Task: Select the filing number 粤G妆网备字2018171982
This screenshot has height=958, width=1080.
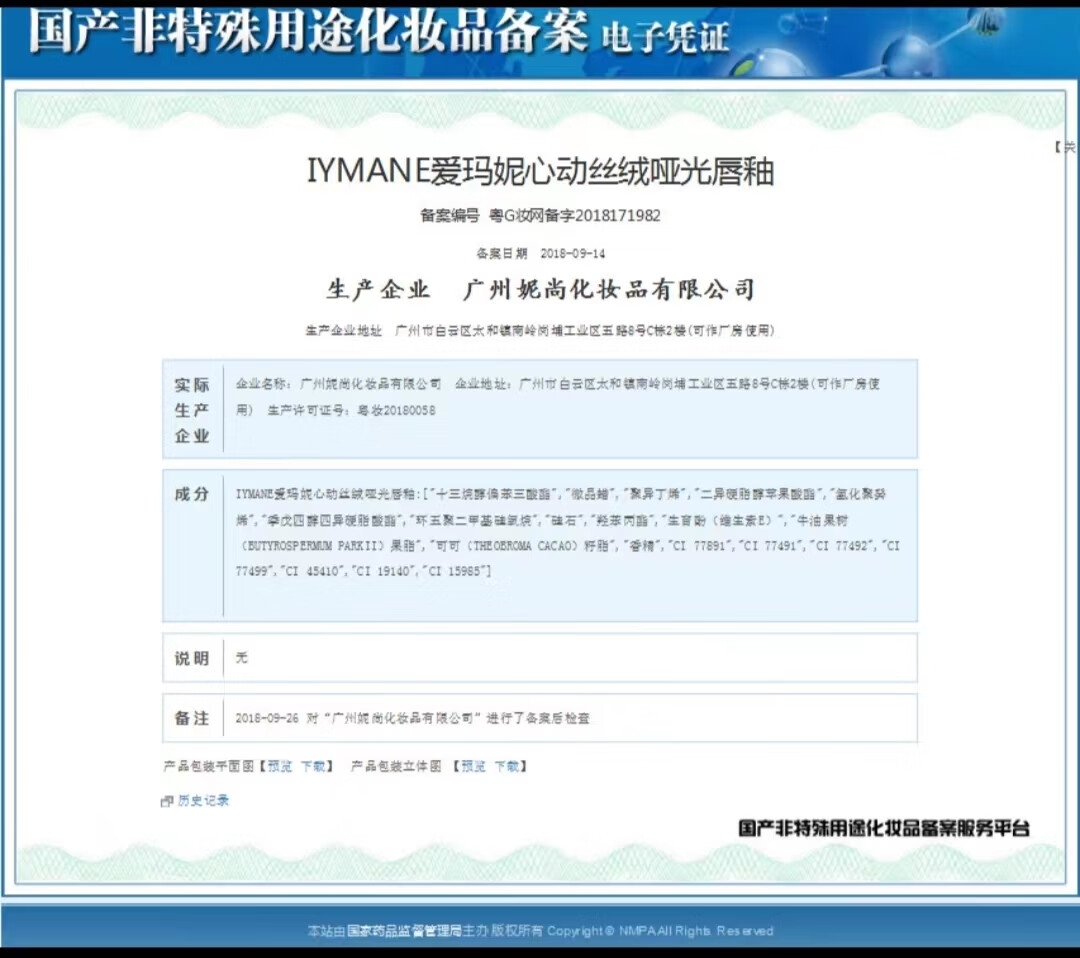Action: [x=574, y=216]
